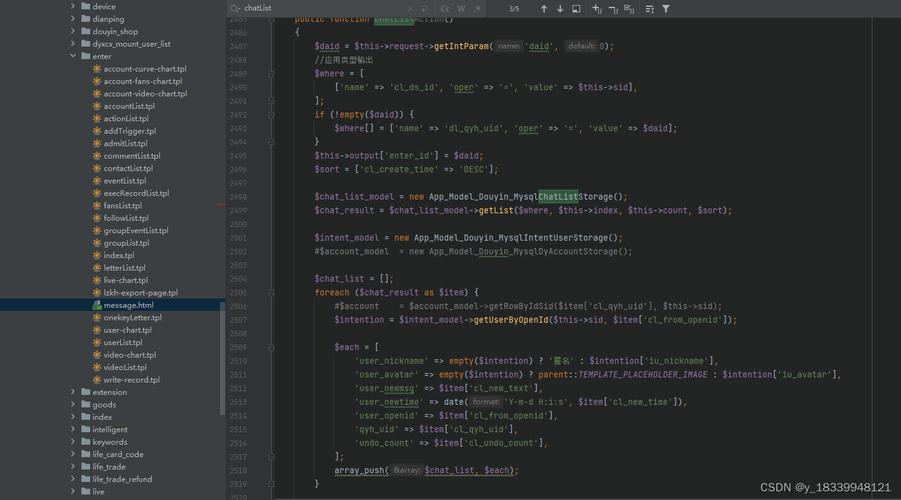Open followList.tpl file
Image resolution: width=901 pixels, height=500 pixels.
126,218
